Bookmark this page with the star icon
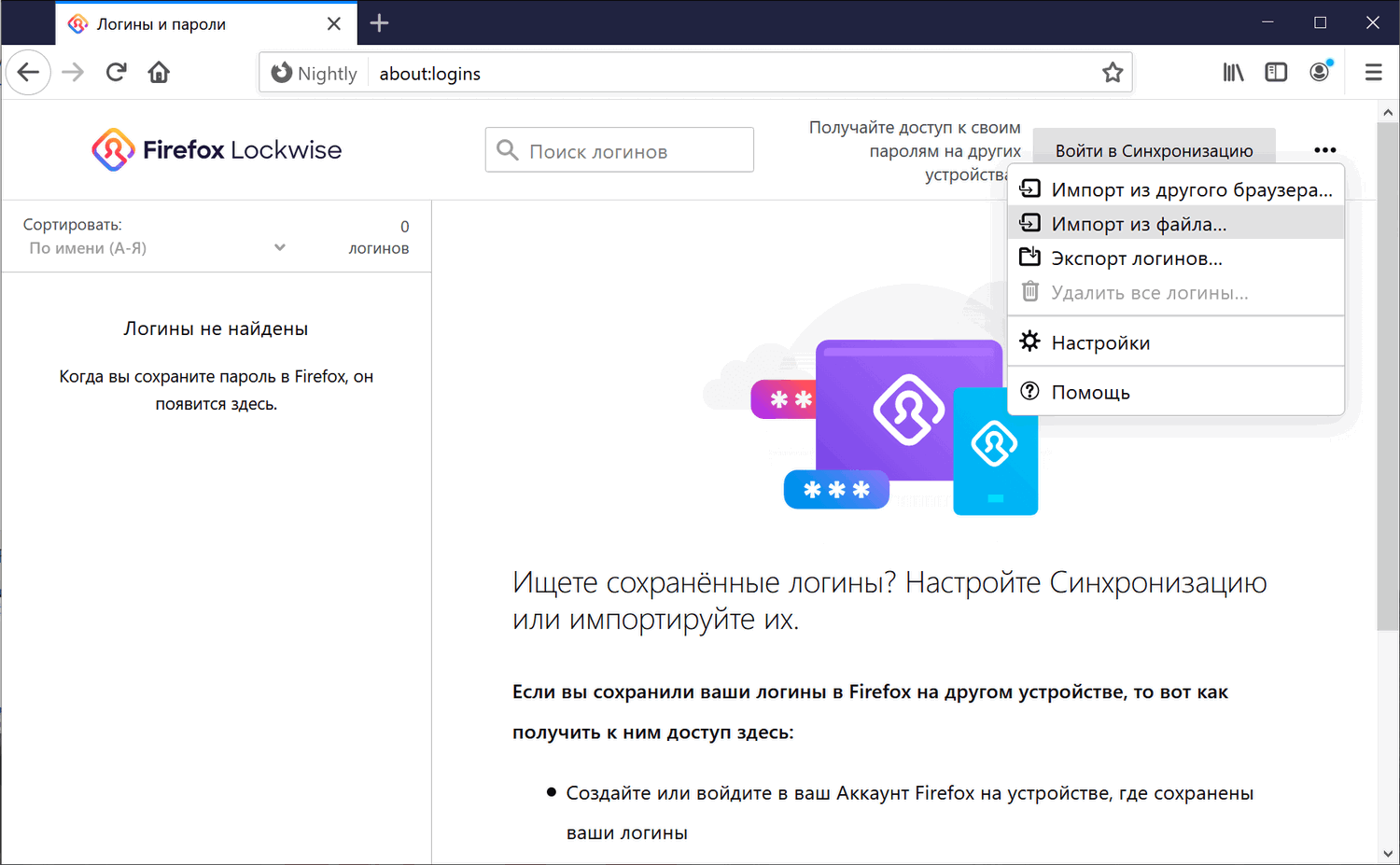 click(x=1113, y=73)
